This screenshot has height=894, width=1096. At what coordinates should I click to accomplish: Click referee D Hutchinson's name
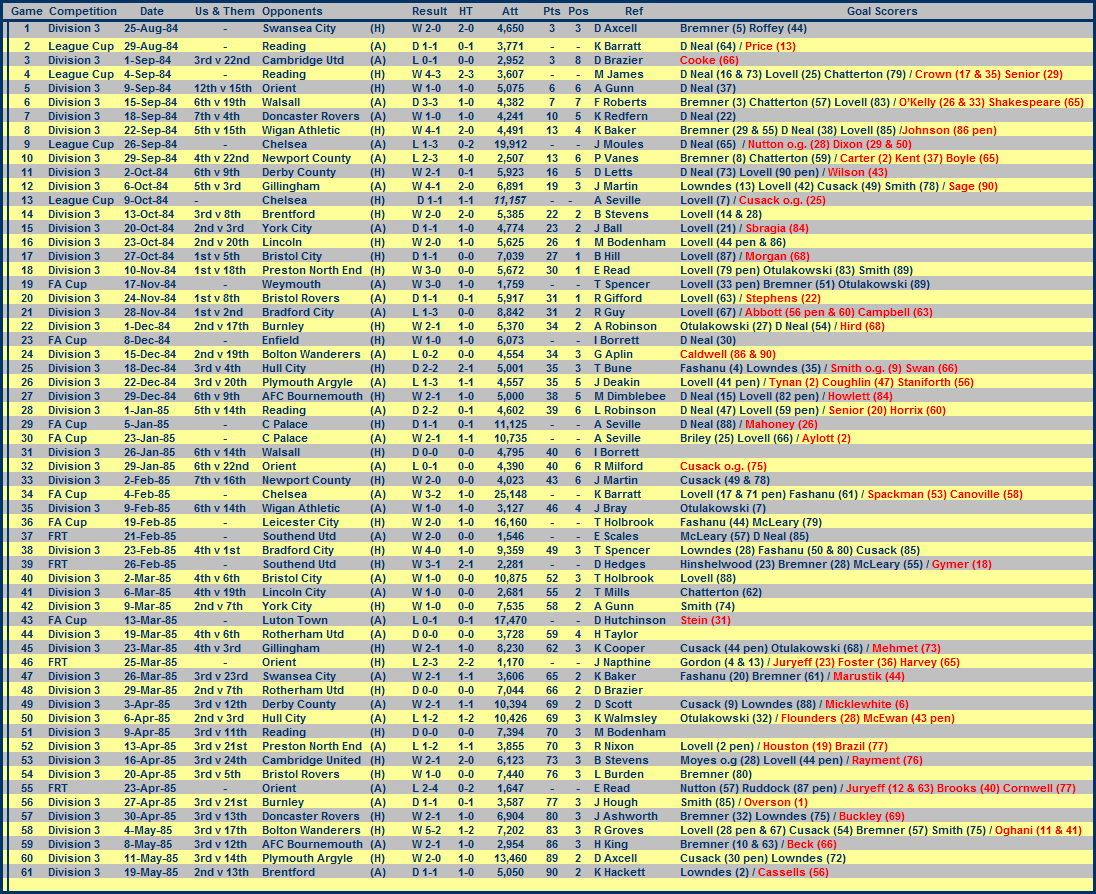[630, 620]
